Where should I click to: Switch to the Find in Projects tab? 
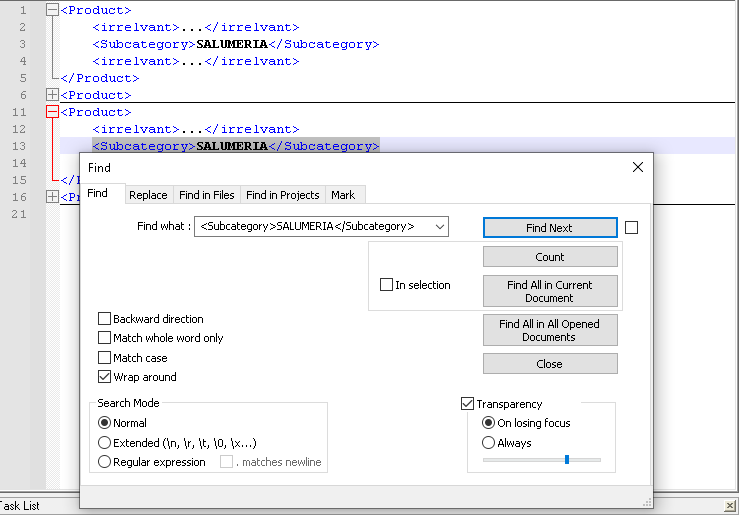click(x=283, y=195)
